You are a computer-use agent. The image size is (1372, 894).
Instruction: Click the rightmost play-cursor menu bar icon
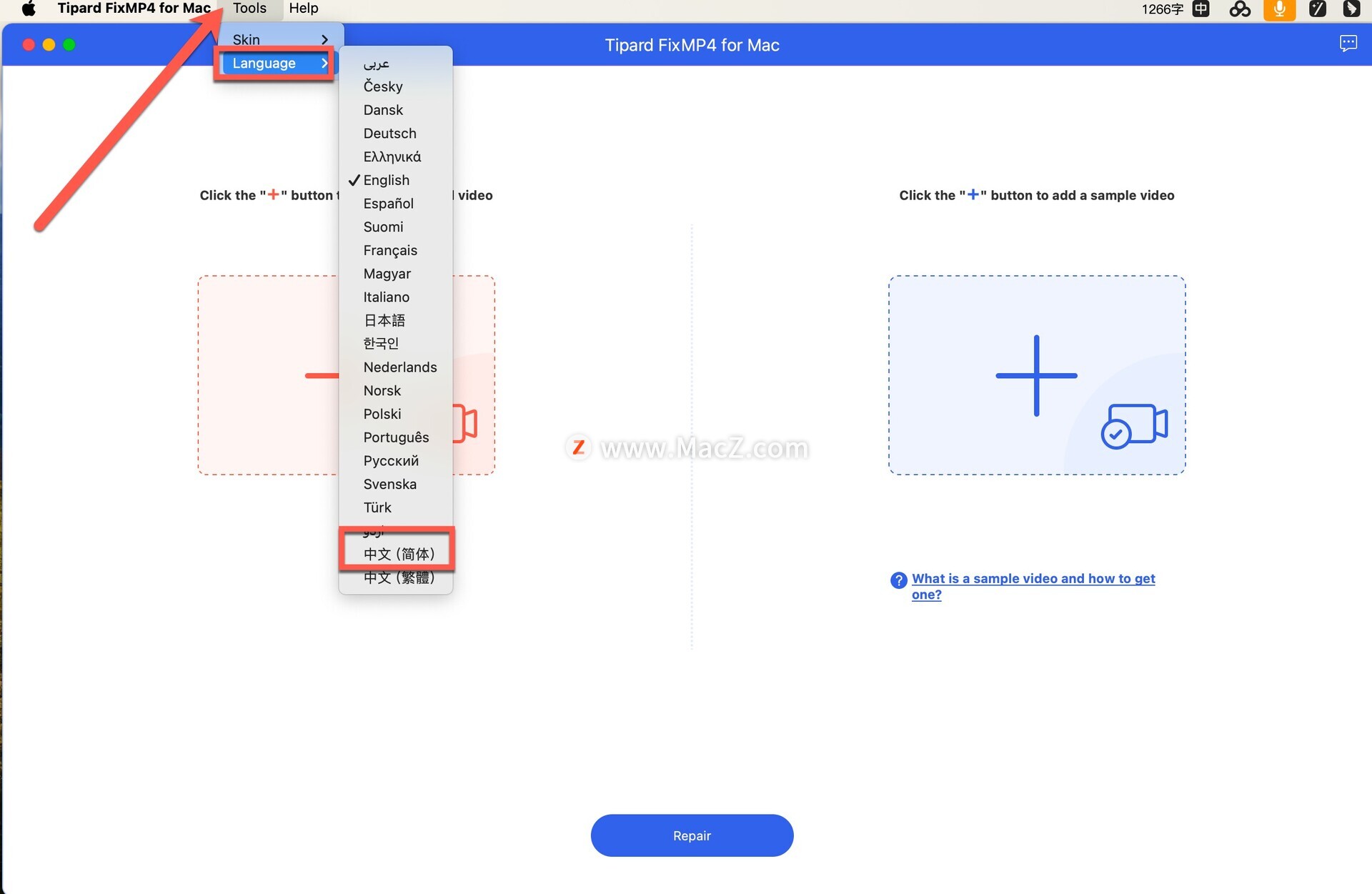tap(1351, 9)
